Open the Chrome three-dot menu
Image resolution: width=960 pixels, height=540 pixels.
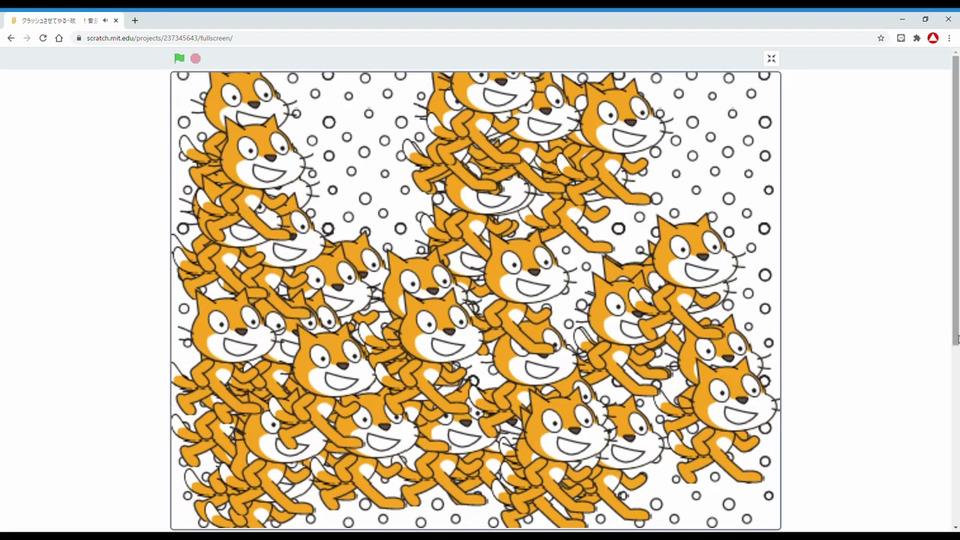pos(949,38)
